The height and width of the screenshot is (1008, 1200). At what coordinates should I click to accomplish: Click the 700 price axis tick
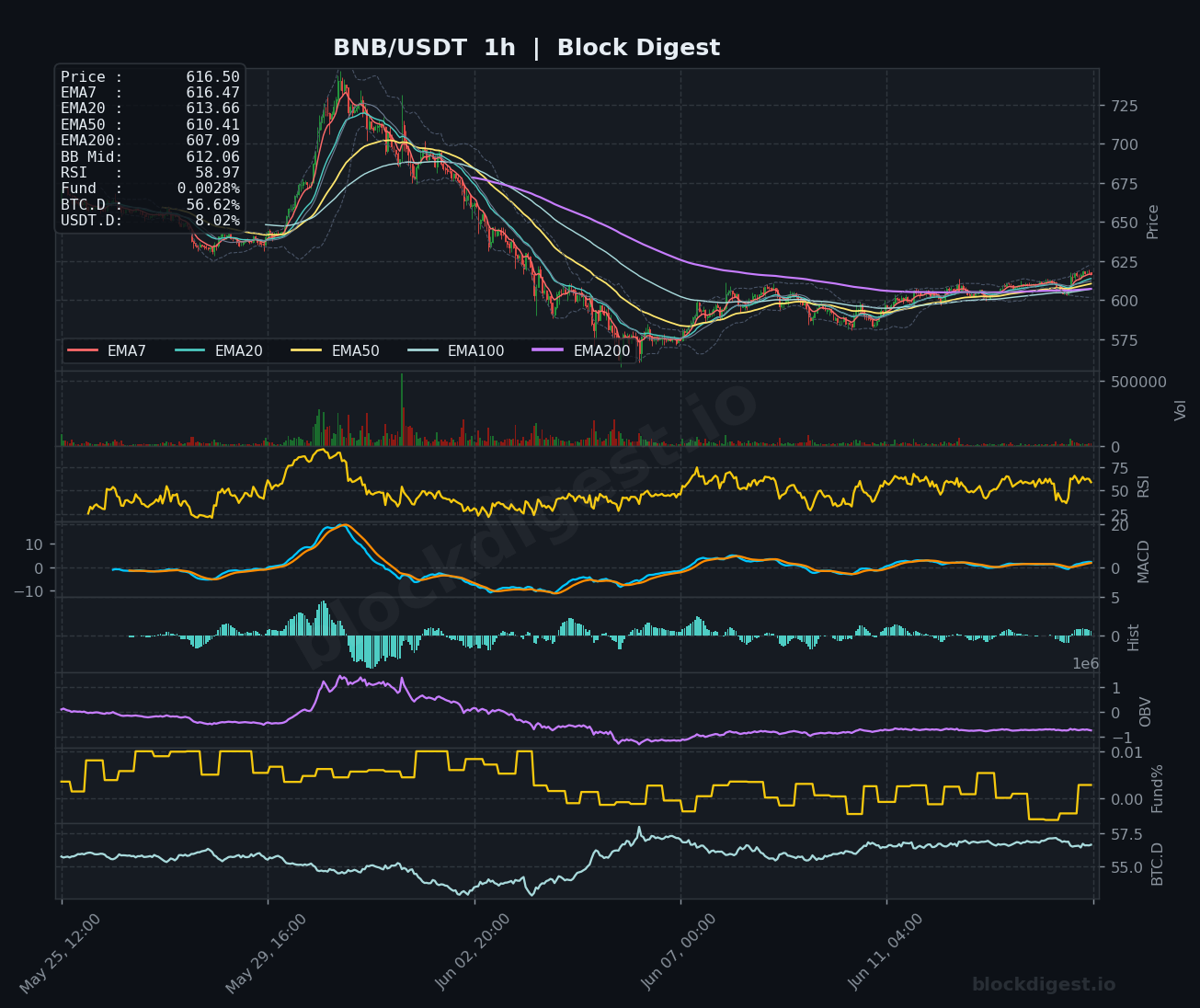point(1124,144)
